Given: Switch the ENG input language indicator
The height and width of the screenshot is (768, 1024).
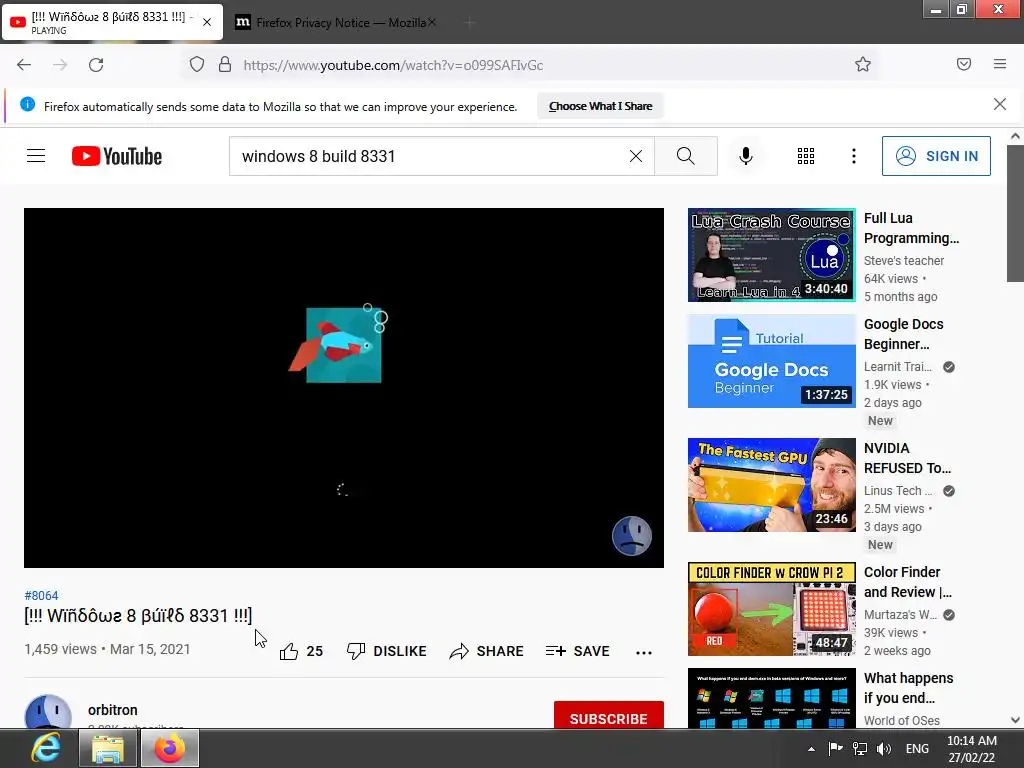Looking at the screenshot, I should 917,748.
